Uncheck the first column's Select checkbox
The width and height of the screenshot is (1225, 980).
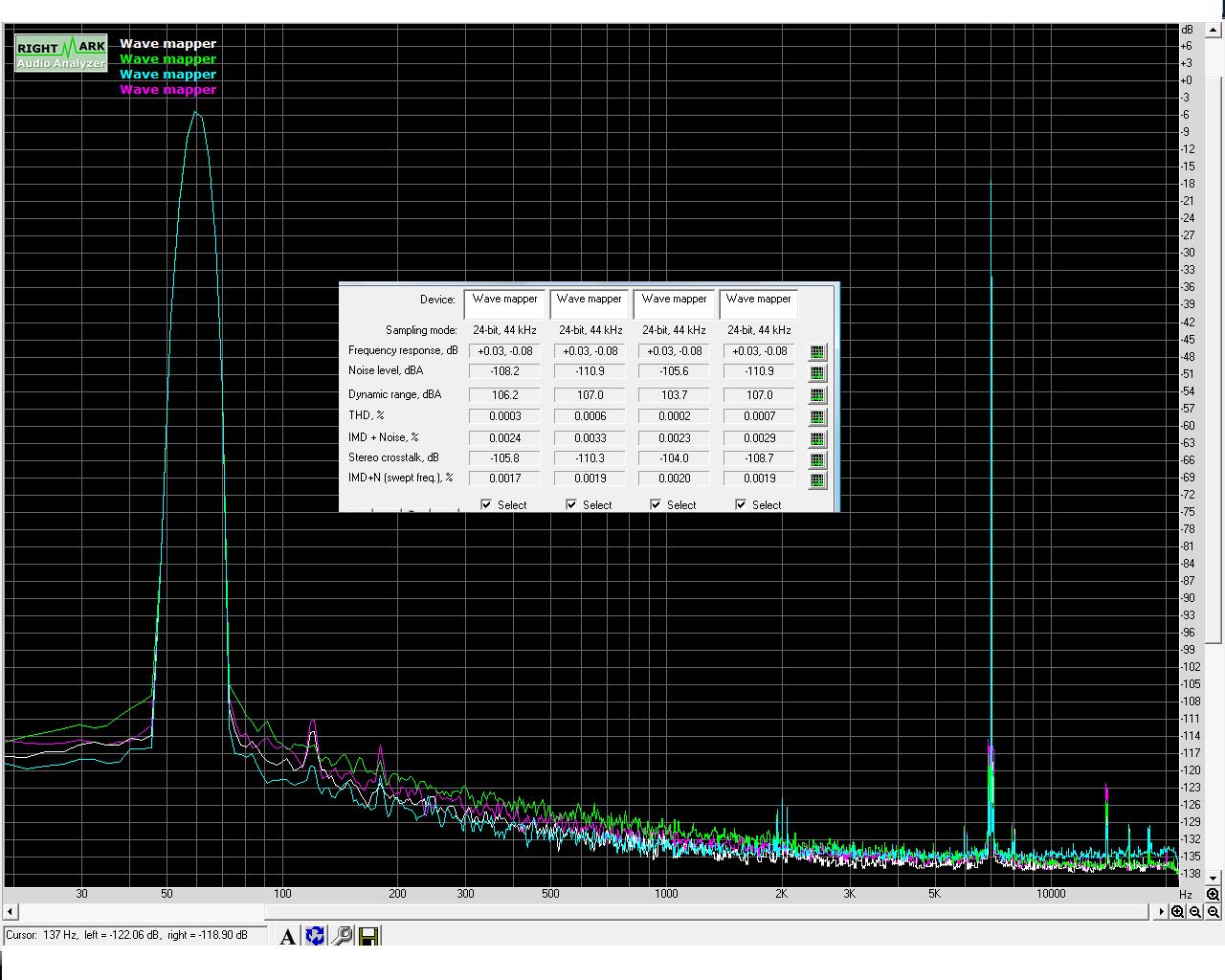(486, 504)
